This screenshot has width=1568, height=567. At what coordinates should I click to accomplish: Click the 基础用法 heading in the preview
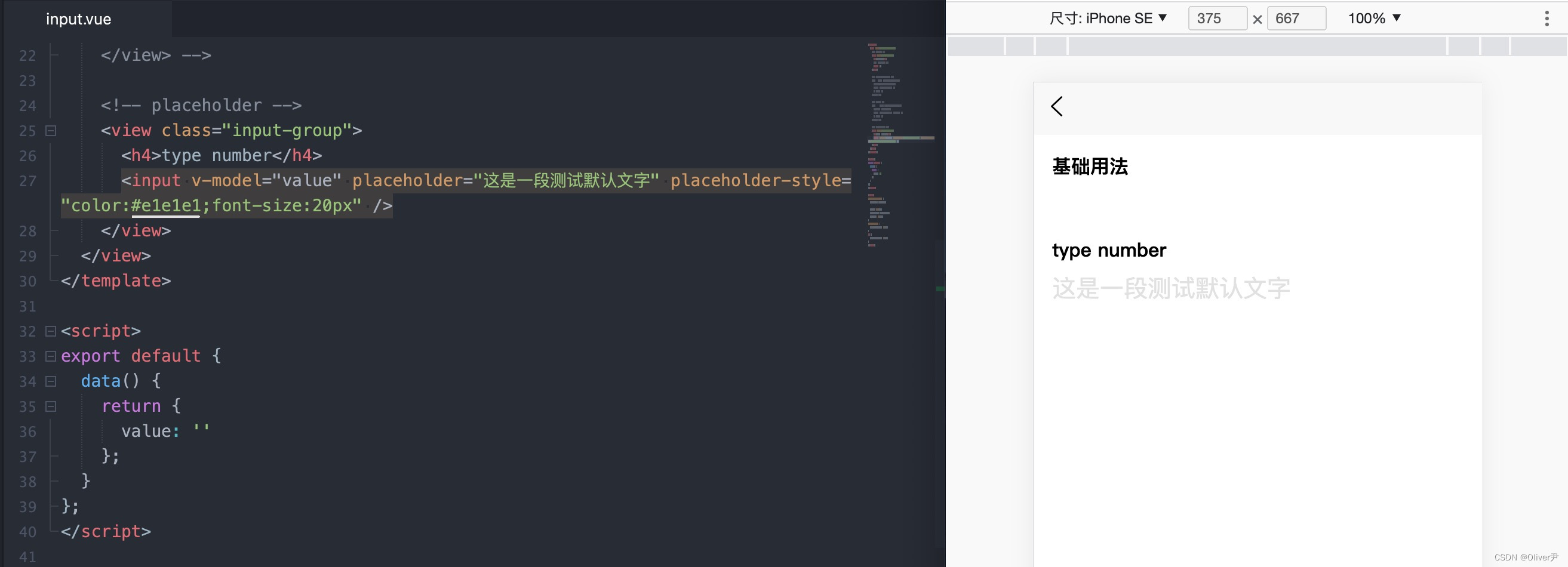click(x=1090, y=166)
